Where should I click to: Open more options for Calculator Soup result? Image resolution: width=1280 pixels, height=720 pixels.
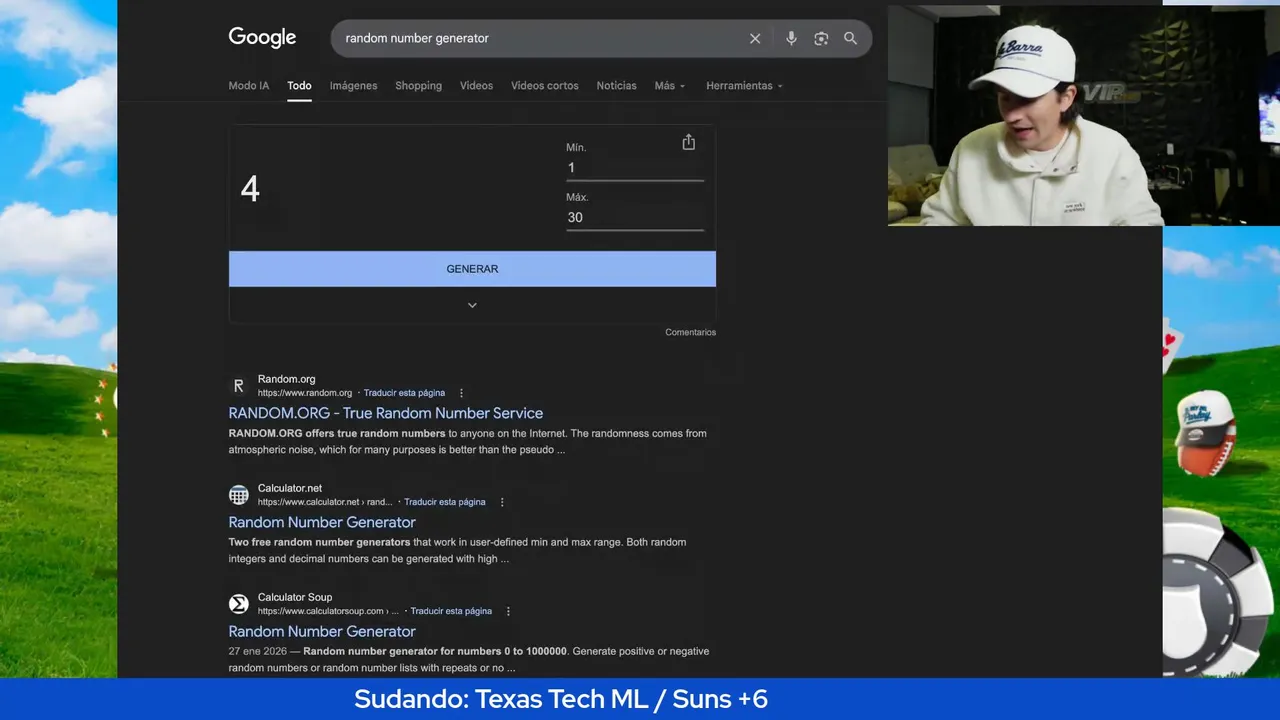pos(508,611)
